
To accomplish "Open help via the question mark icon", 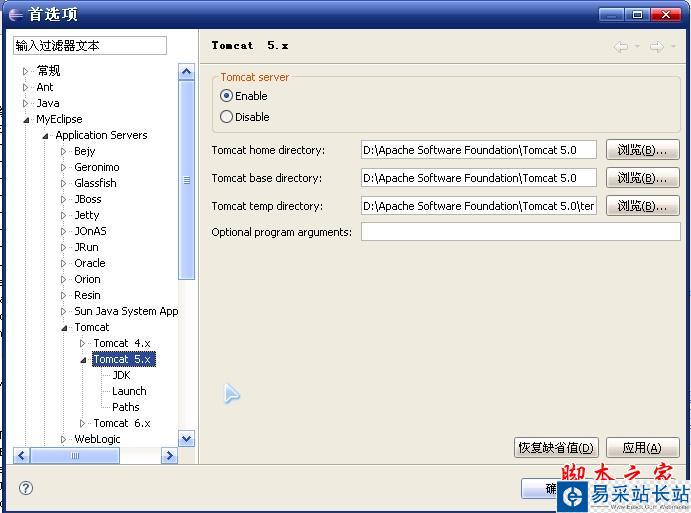I will coord(26,488).
